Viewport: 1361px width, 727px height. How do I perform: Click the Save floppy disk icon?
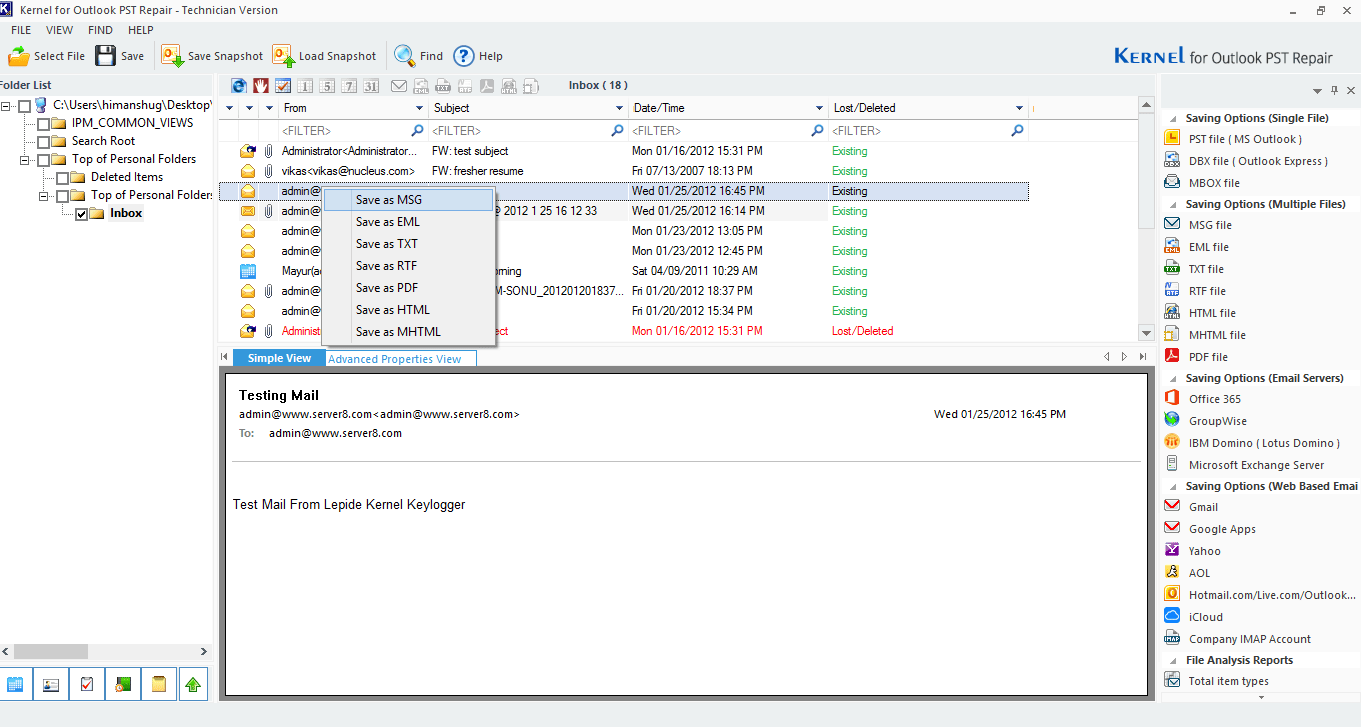click(x=106, y=56)
